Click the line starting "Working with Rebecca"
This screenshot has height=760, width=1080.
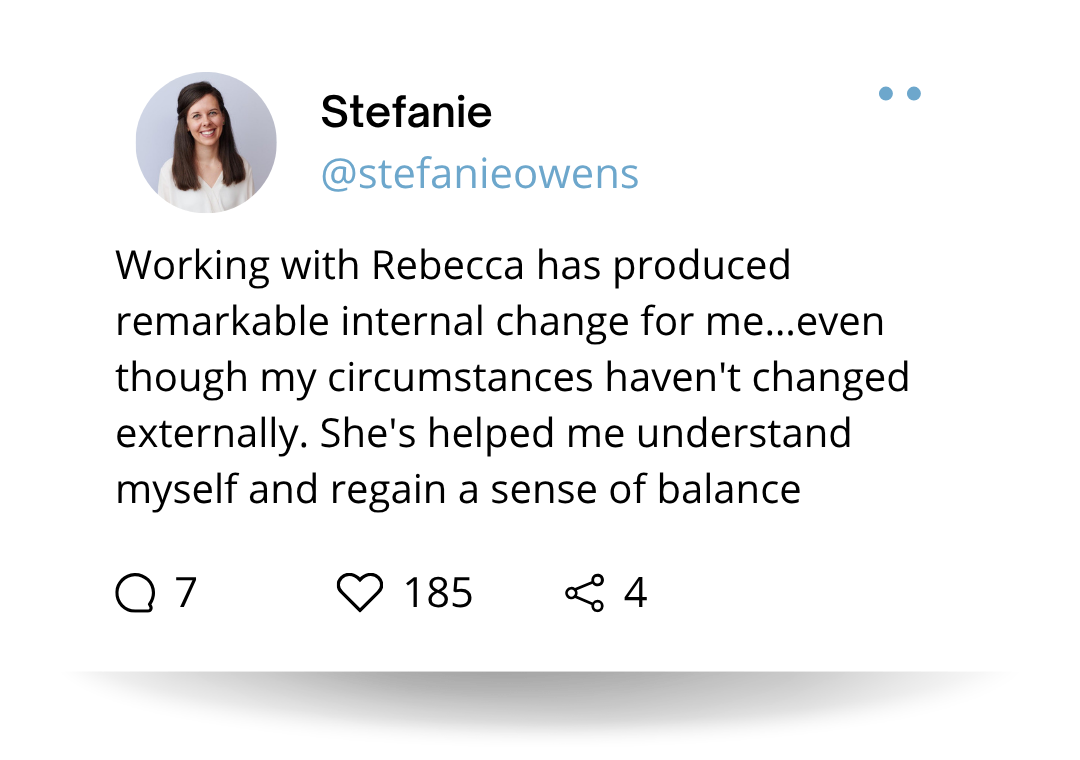pos(453,266)
